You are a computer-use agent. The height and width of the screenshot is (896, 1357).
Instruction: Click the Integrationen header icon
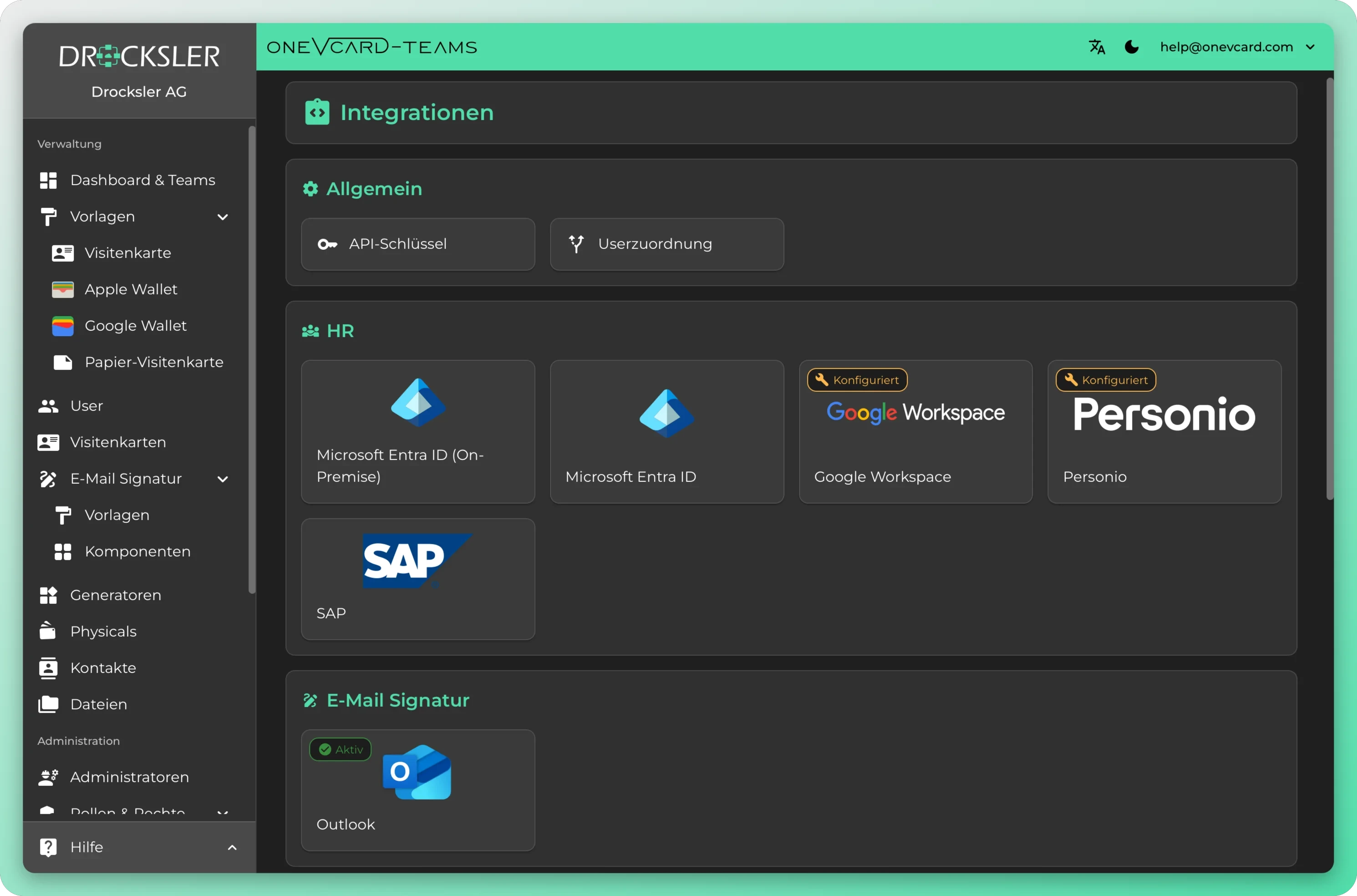(317, 112)
